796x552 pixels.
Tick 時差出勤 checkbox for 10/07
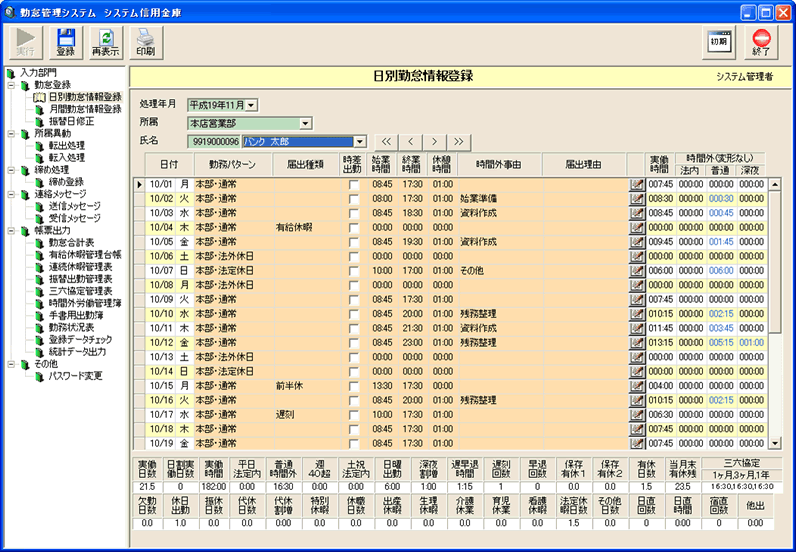point(354,271)
